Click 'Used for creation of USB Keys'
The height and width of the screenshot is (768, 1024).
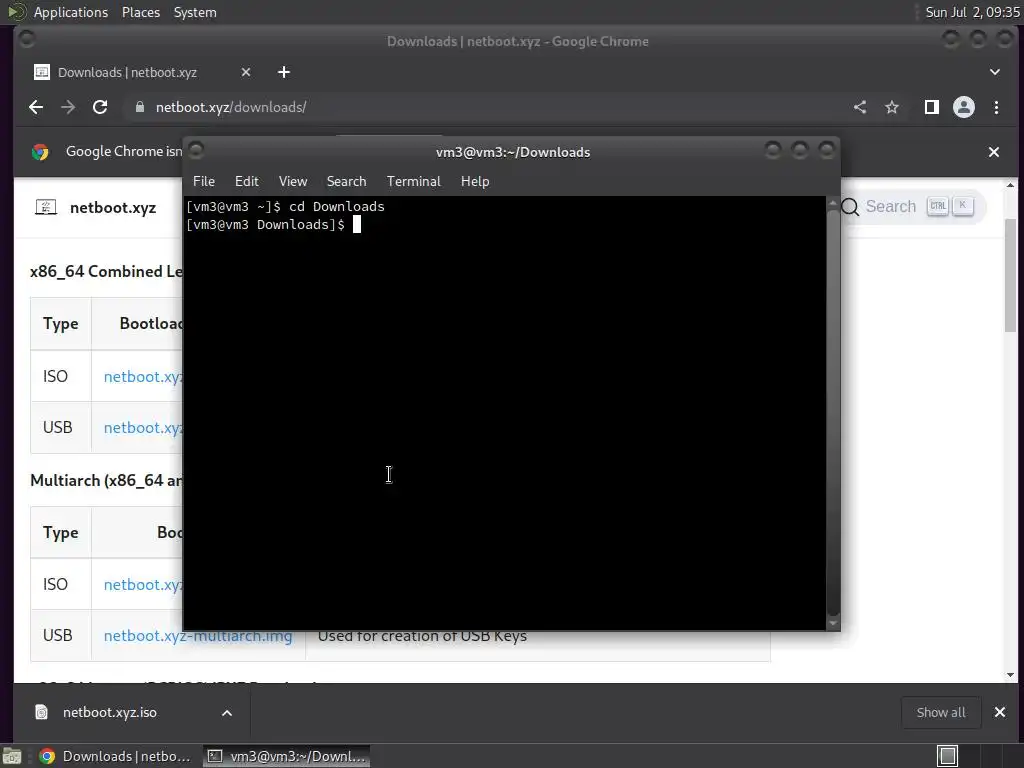[422, 636]
